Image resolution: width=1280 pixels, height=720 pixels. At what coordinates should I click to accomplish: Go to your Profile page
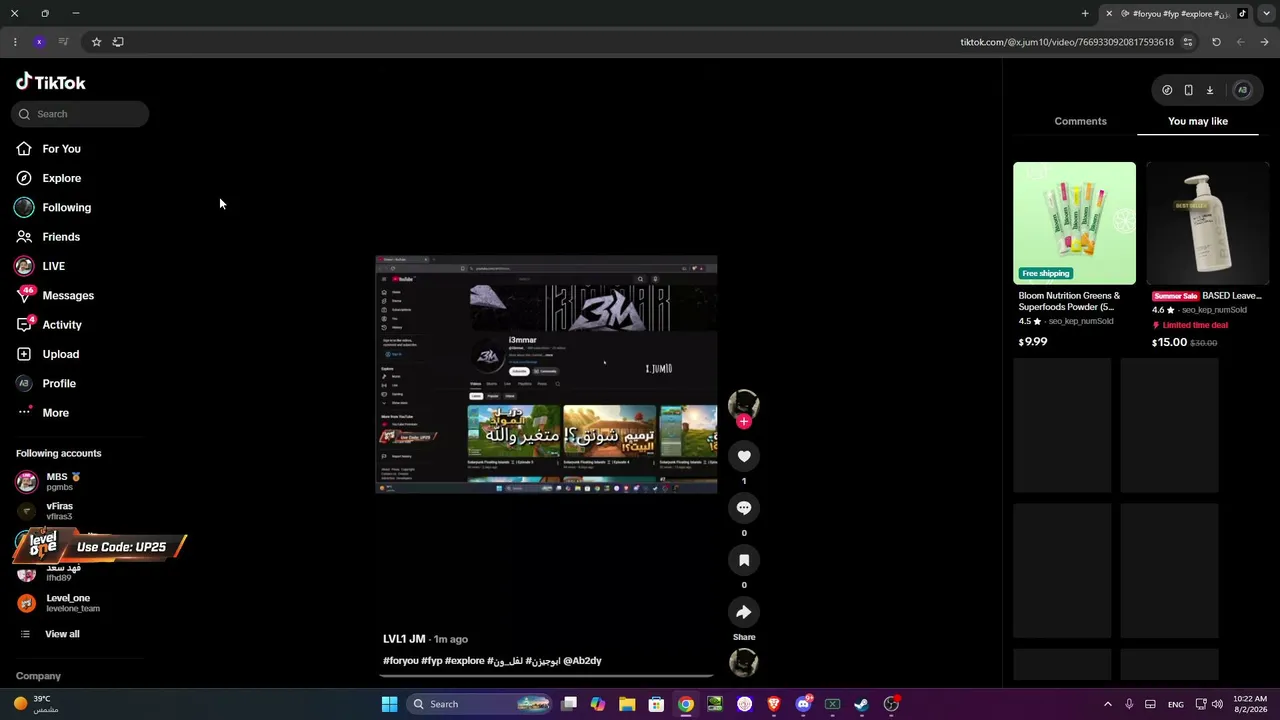[x=58, y=383]
